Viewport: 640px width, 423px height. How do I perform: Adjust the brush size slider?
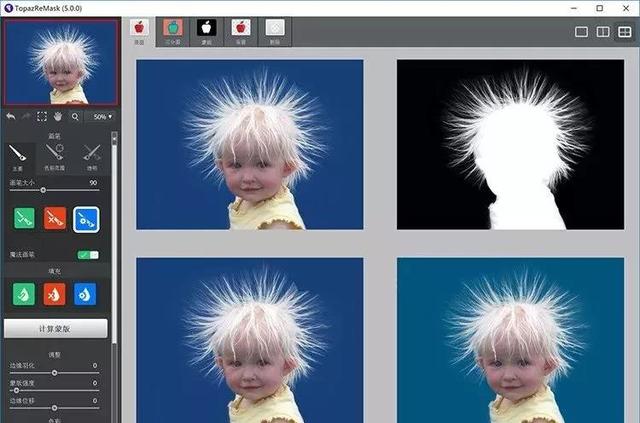(42, 190)
